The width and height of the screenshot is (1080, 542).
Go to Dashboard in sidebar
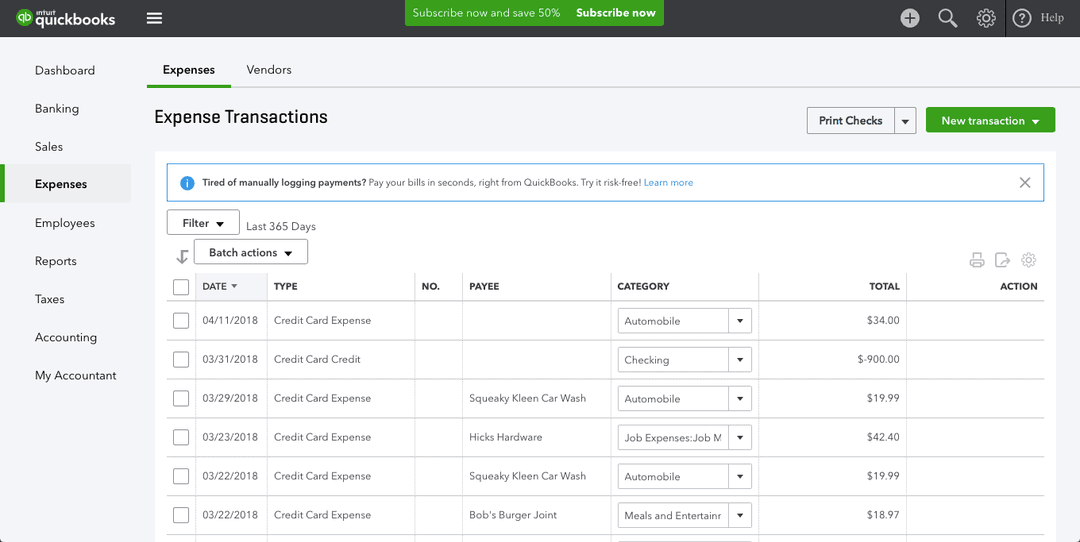pos(65,70)
